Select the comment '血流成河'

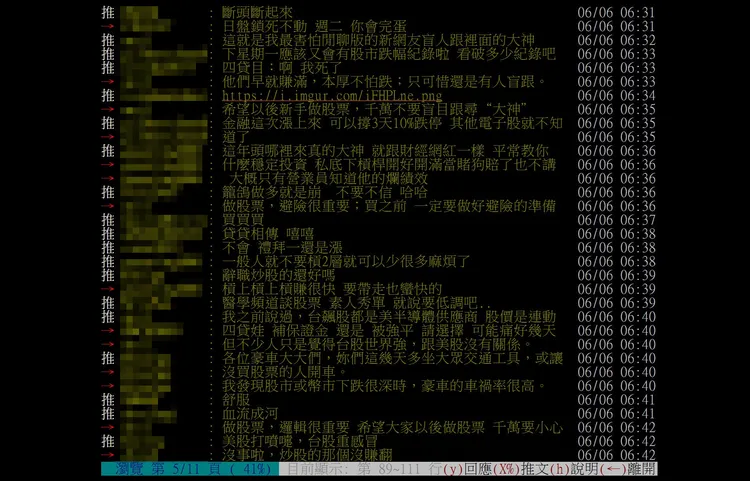click(x=250, y=415)
